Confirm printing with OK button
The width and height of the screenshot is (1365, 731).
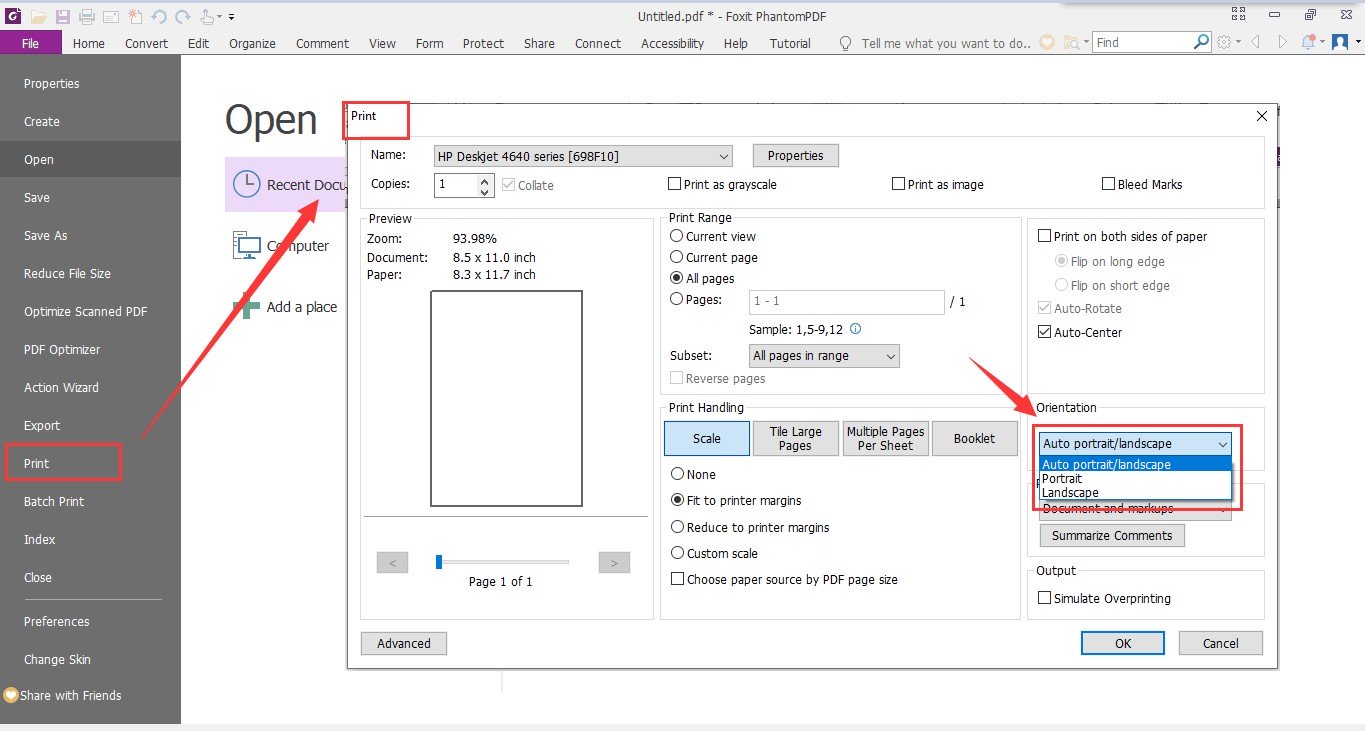[1123, 643]
